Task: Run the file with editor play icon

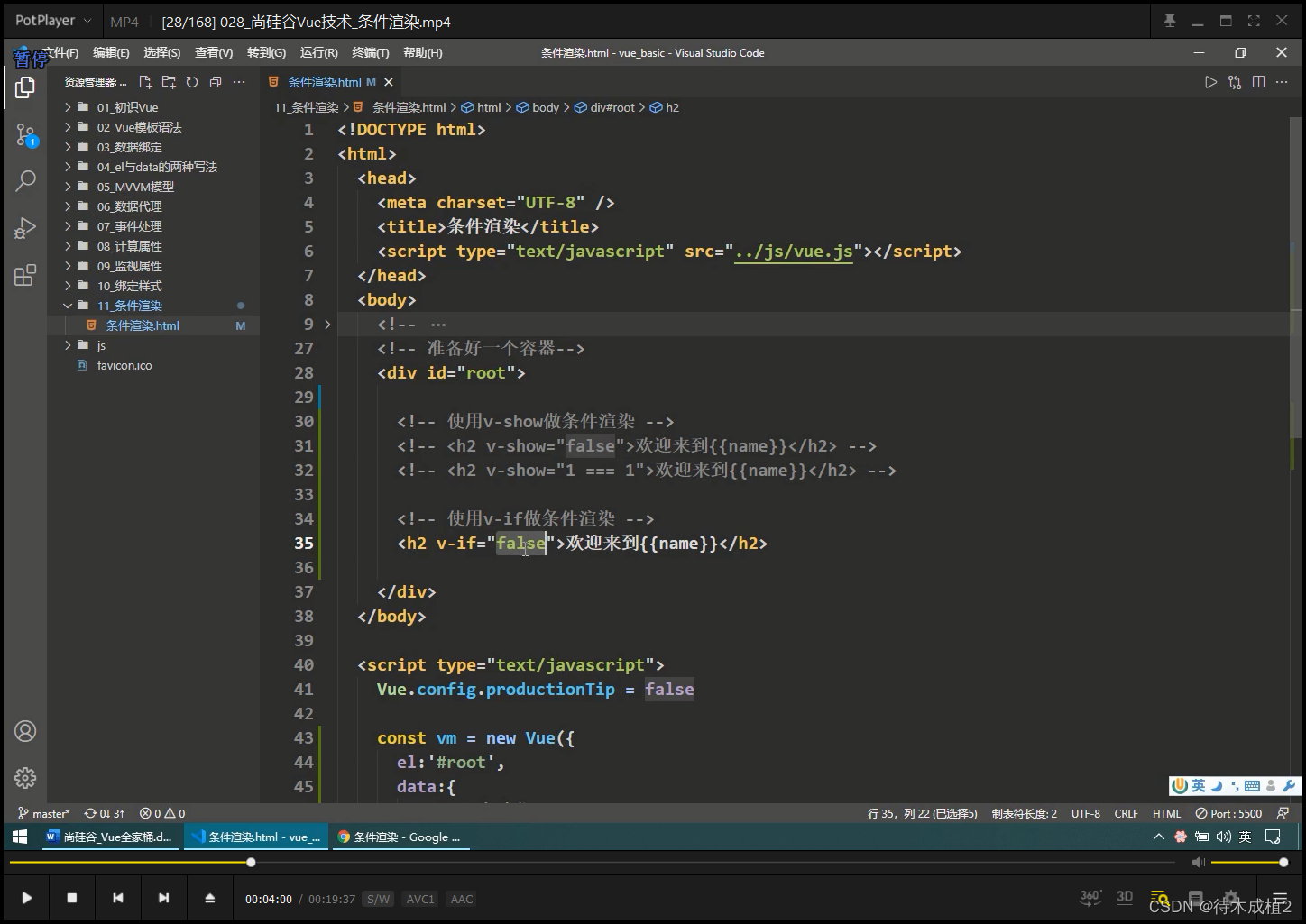Action: click(x=1210, y=82)
